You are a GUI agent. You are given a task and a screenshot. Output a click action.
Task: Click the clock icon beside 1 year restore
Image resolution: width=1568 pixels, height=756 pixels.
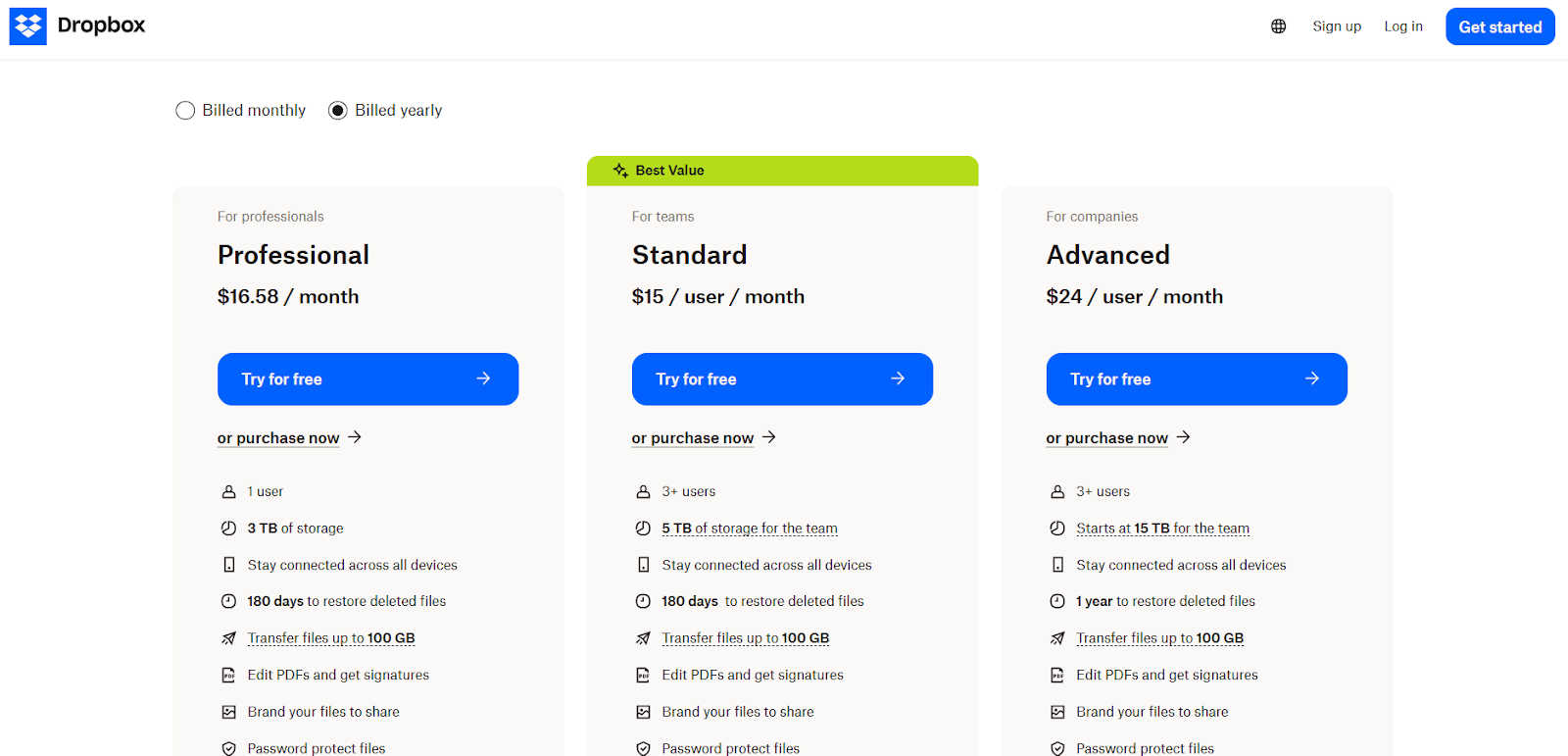pos(1057,601)
